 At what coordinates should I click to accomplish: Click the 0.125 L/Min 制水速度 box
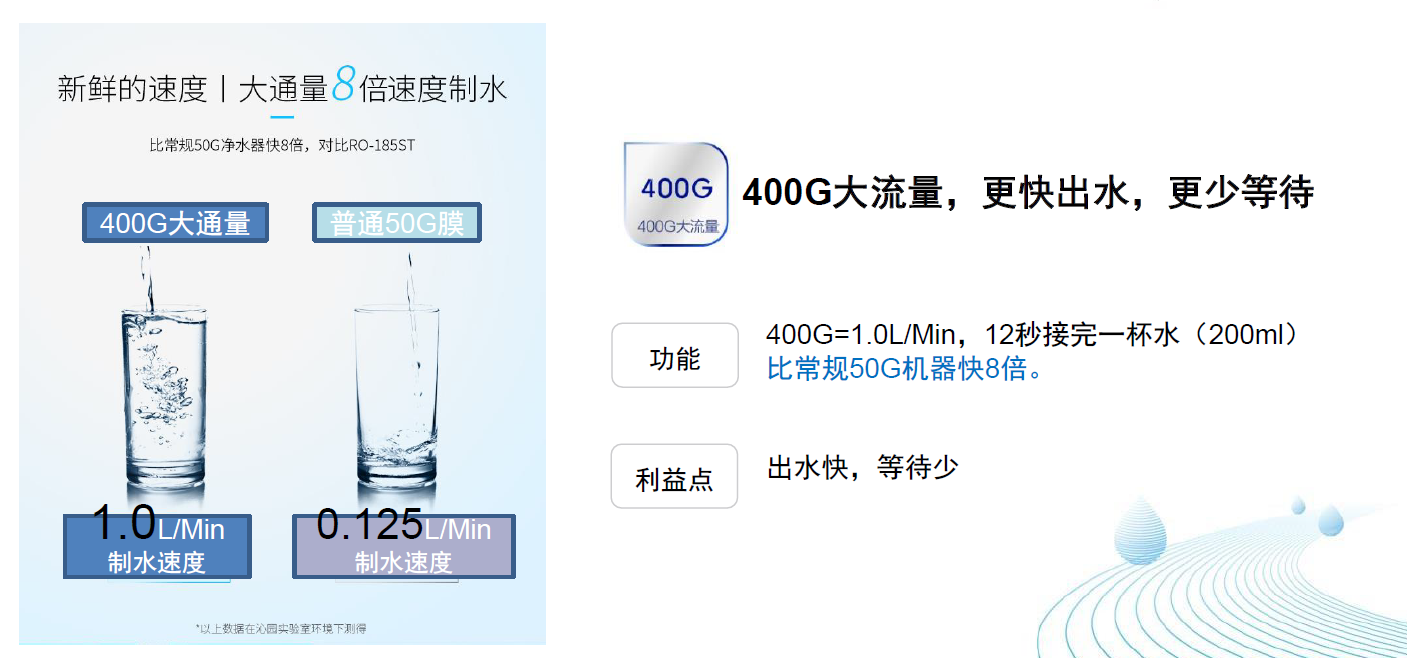(x=404, y=546)
